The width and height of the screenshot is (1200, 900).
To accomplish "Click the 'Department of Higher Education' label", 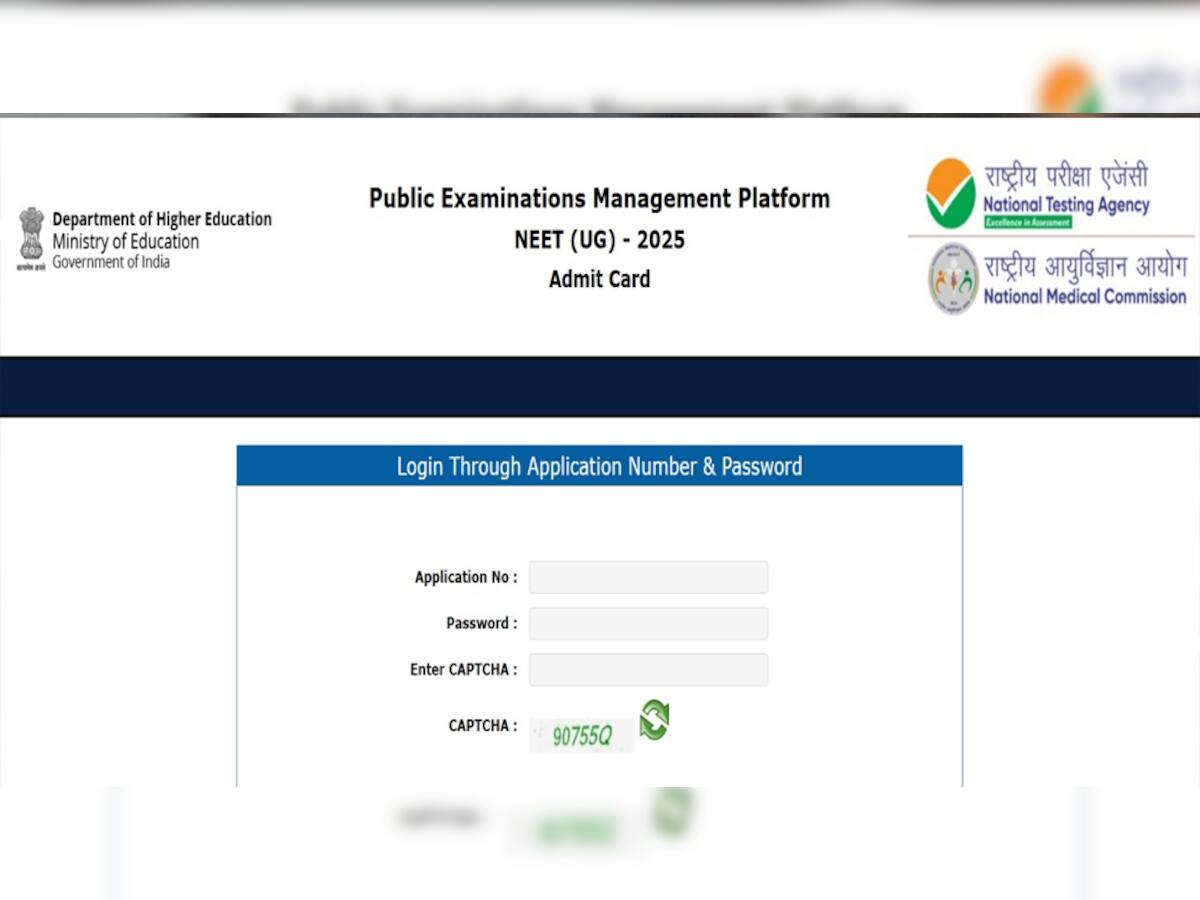I will coord(163,219).
